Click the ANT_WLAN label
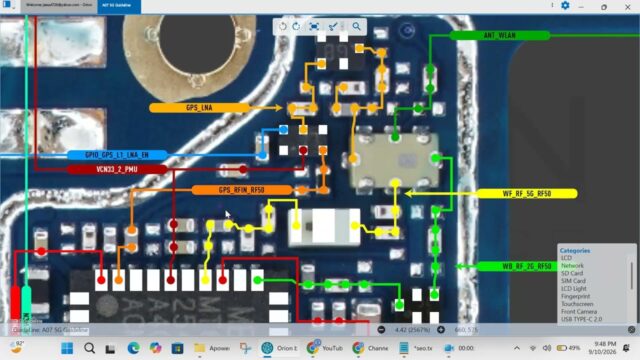Image resolution: width=640 pixels, height=360 pixels. [500, 36]
